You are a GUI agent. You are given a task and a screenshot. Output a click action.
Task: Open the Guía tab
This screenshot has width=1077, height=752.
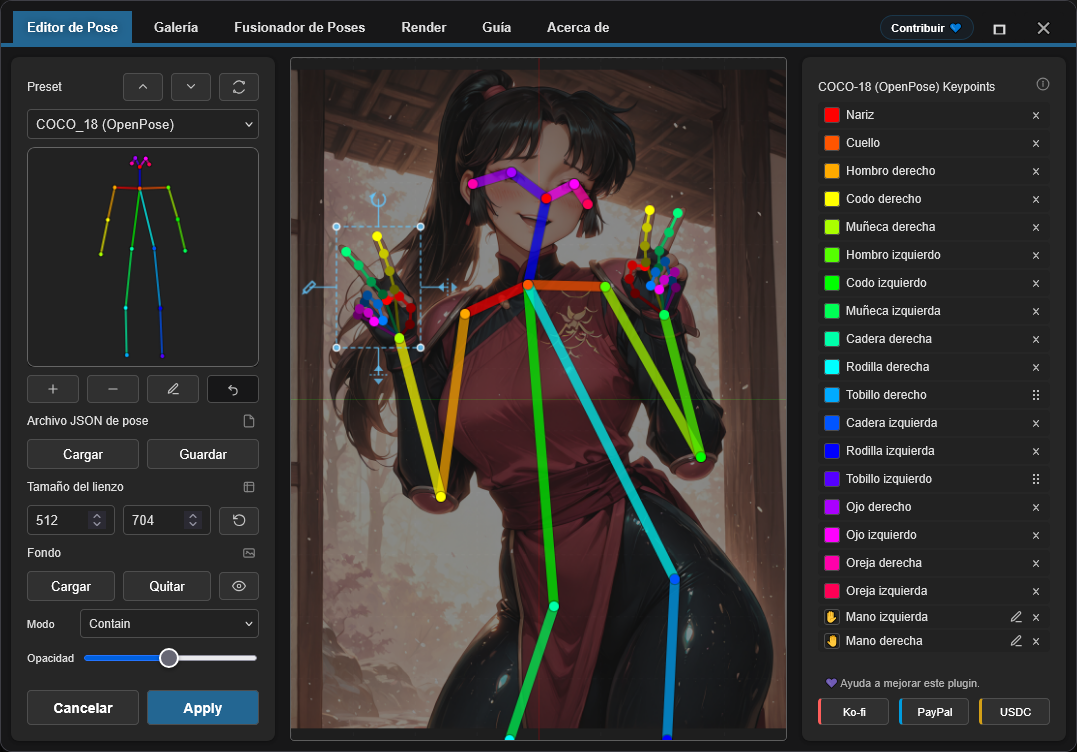point(497,27)
